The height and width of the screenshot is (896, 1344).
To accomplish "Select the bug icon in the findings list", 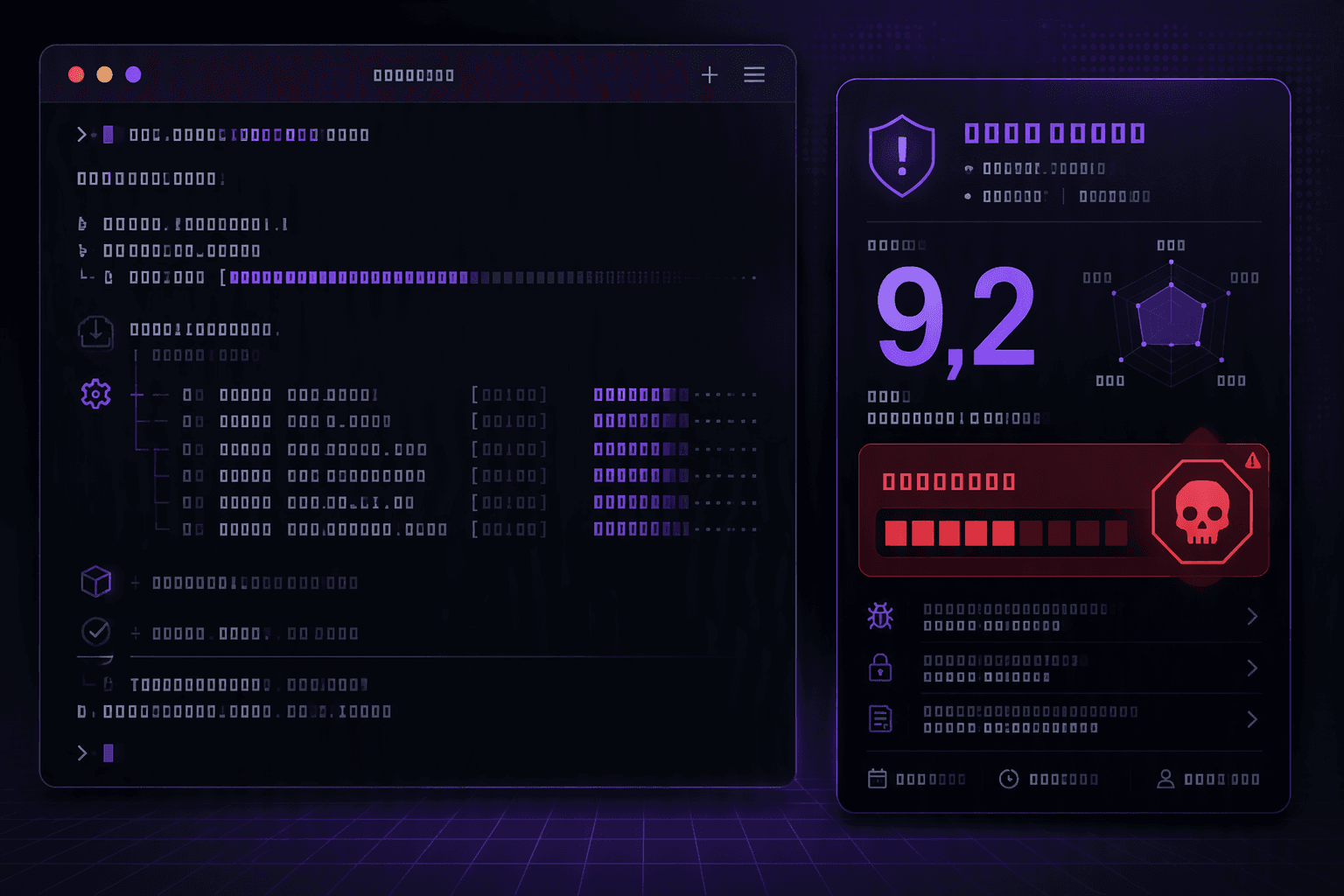I will (x=880, y=616).
